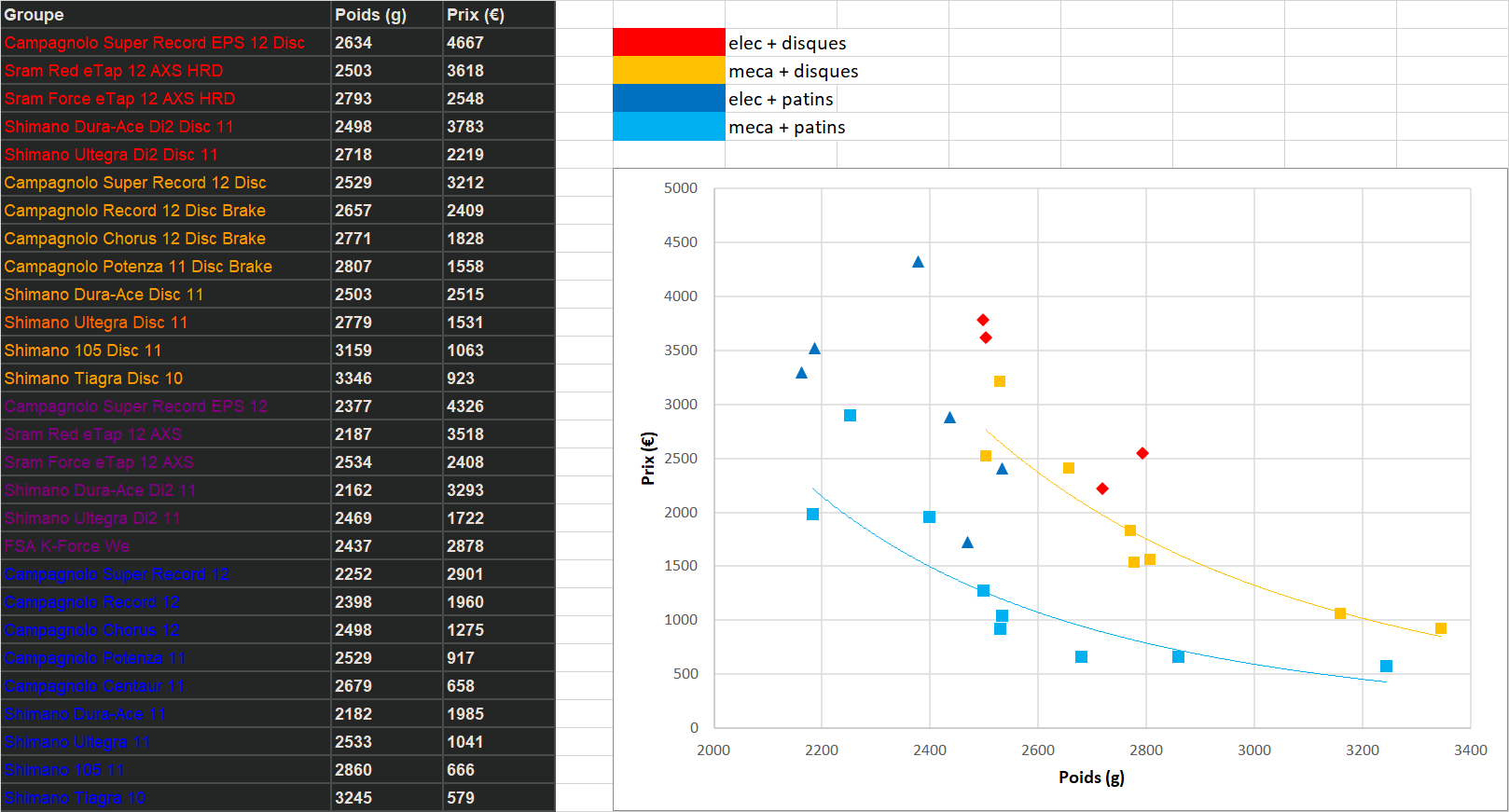Click the light blue square near 2900 price
1509x812 pixels.
[x=850, y=416]
